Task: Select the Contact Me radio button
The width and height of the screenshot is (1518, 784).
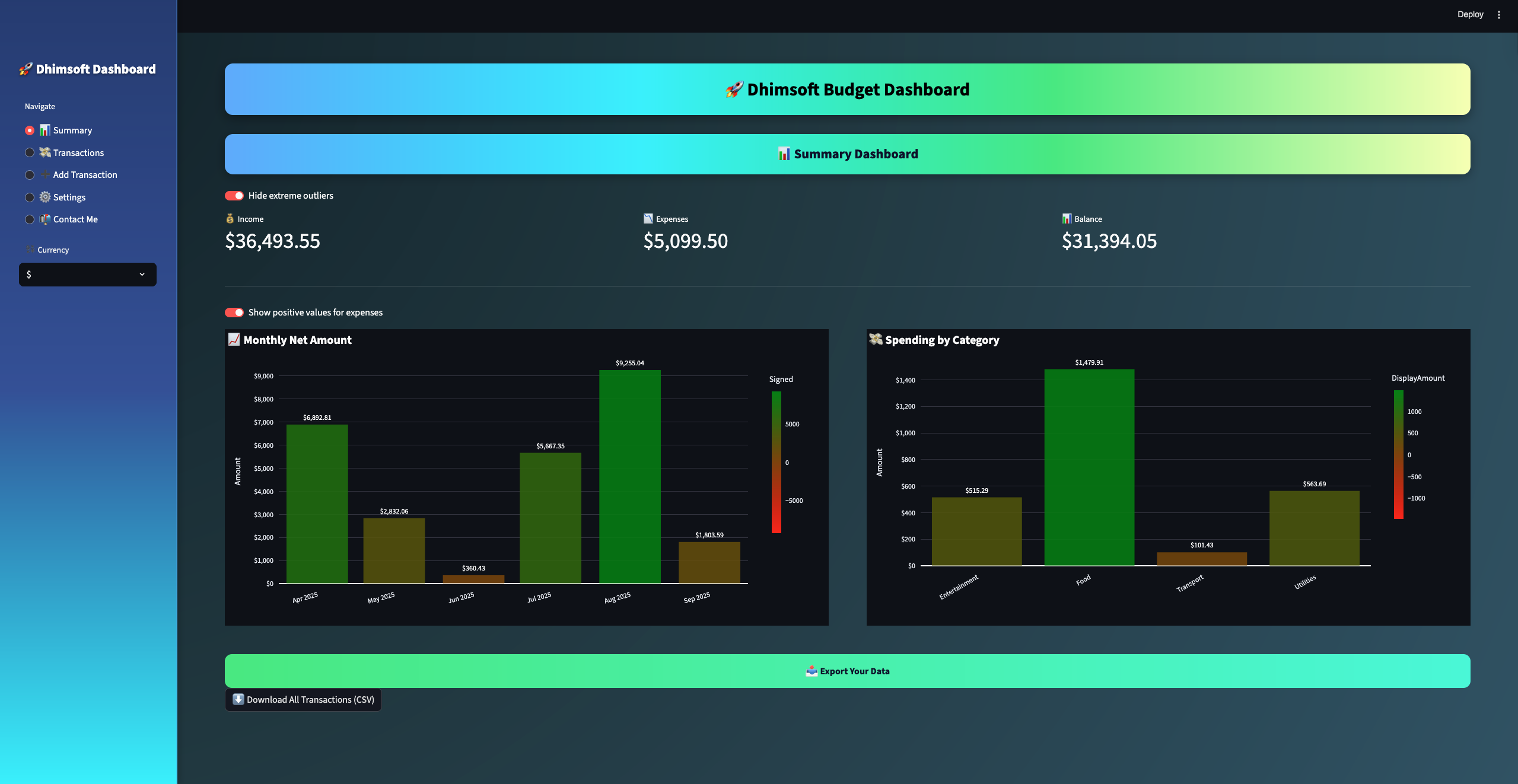Action: [29, 219]
